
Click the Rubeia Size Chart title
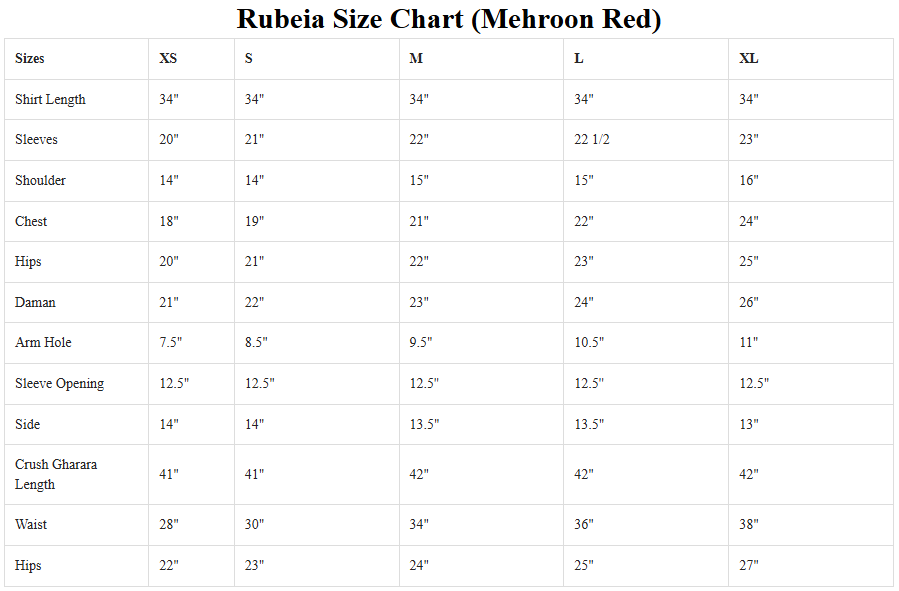449,18
